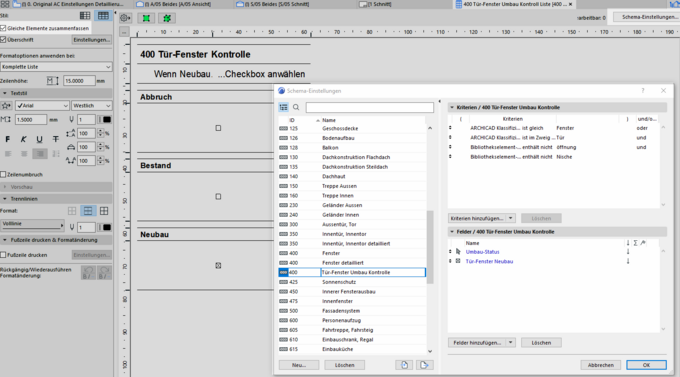The height and width of the screenshot is (377, 680).
Task: Choose horizontal divider lines format
Action: click(x=88, y=211)
